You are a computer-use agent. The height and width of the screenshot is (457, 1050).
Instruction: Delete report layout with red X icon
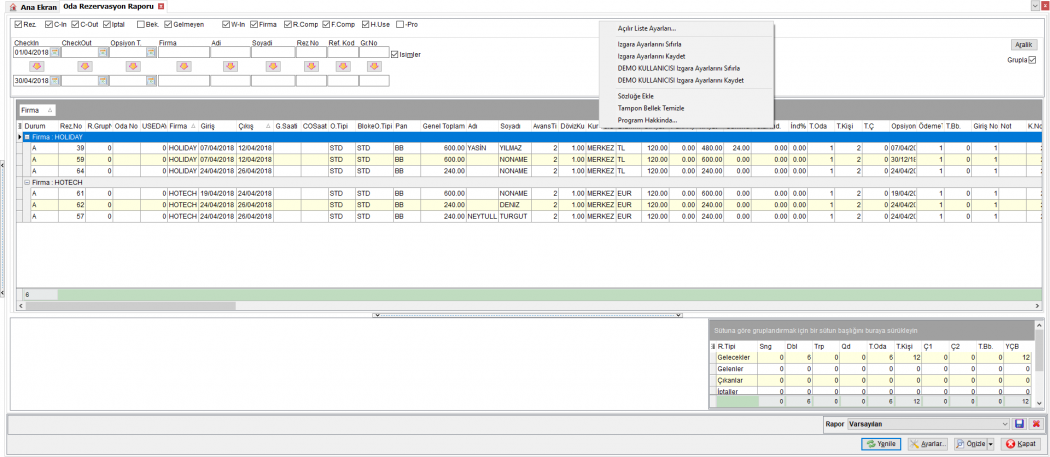pyautogui.click(x=1035, y=424)
